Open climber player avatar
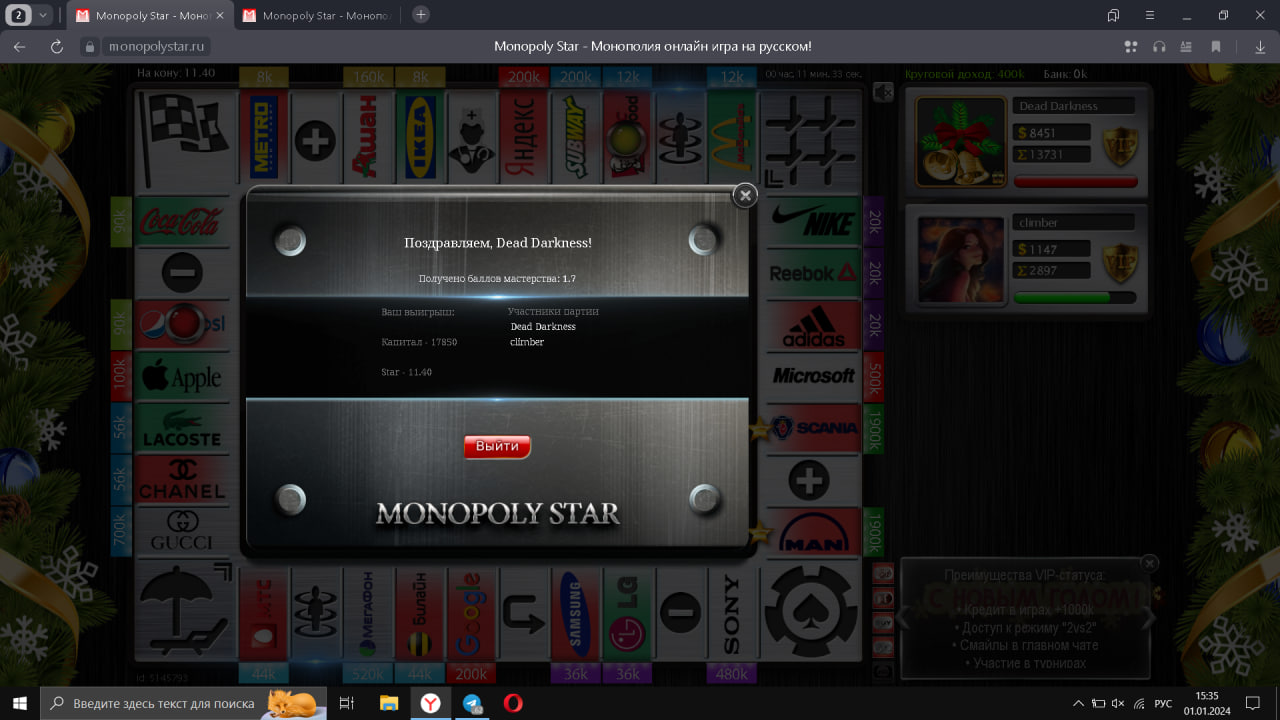 point(961,259)
